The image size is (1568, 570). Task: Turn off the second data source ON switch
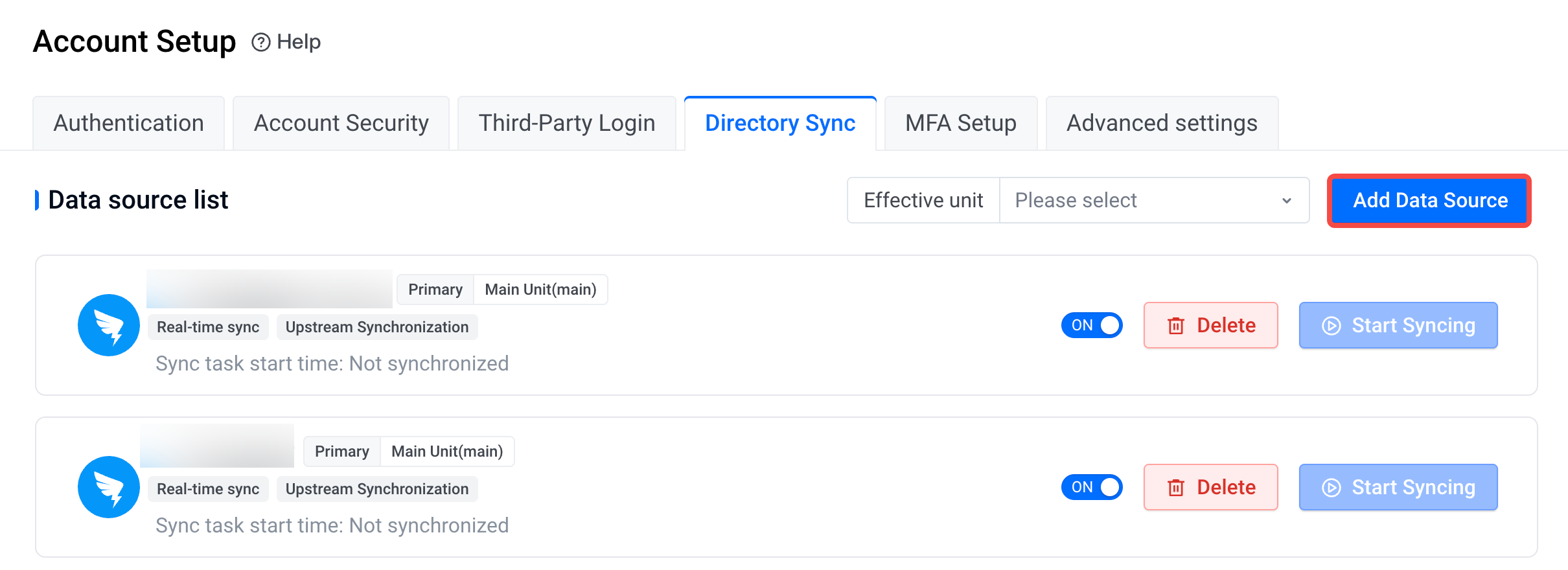coord(1092,487)
